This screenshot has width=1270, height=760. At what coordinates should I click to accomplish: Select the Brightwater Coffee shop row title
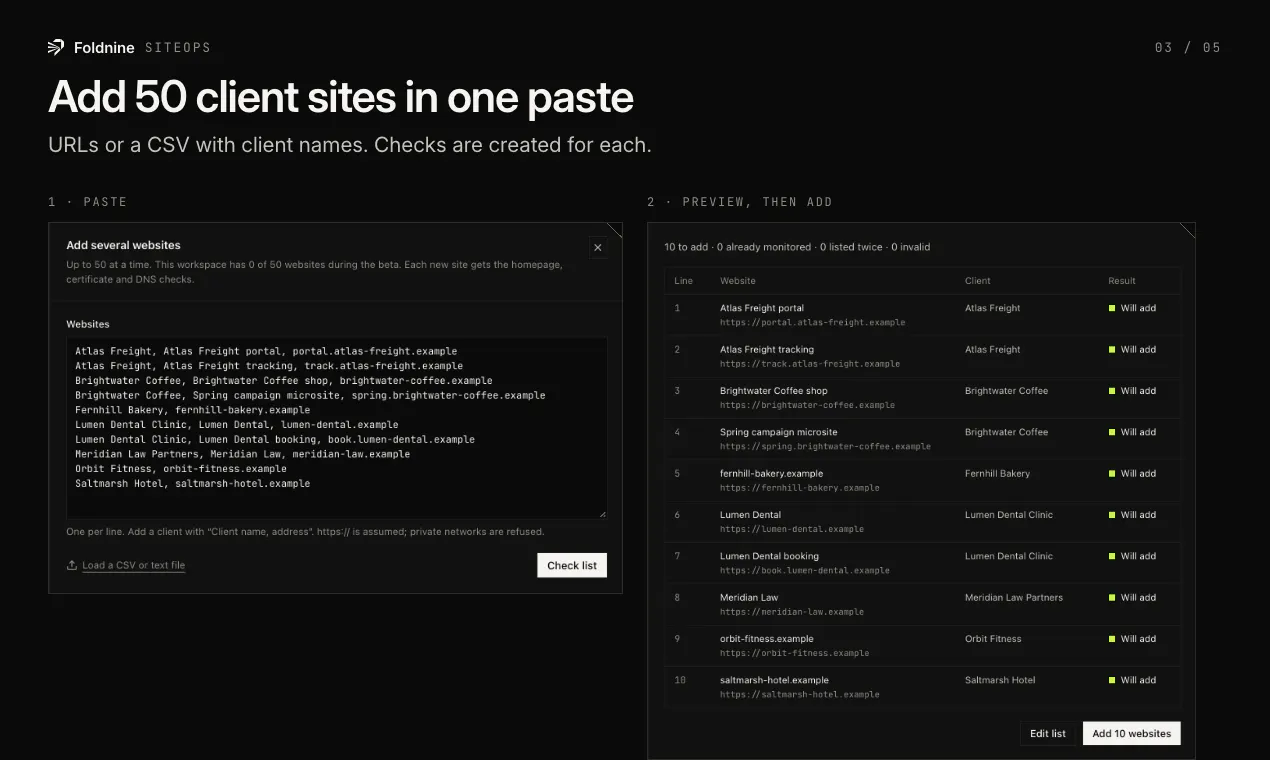[774, 390]
